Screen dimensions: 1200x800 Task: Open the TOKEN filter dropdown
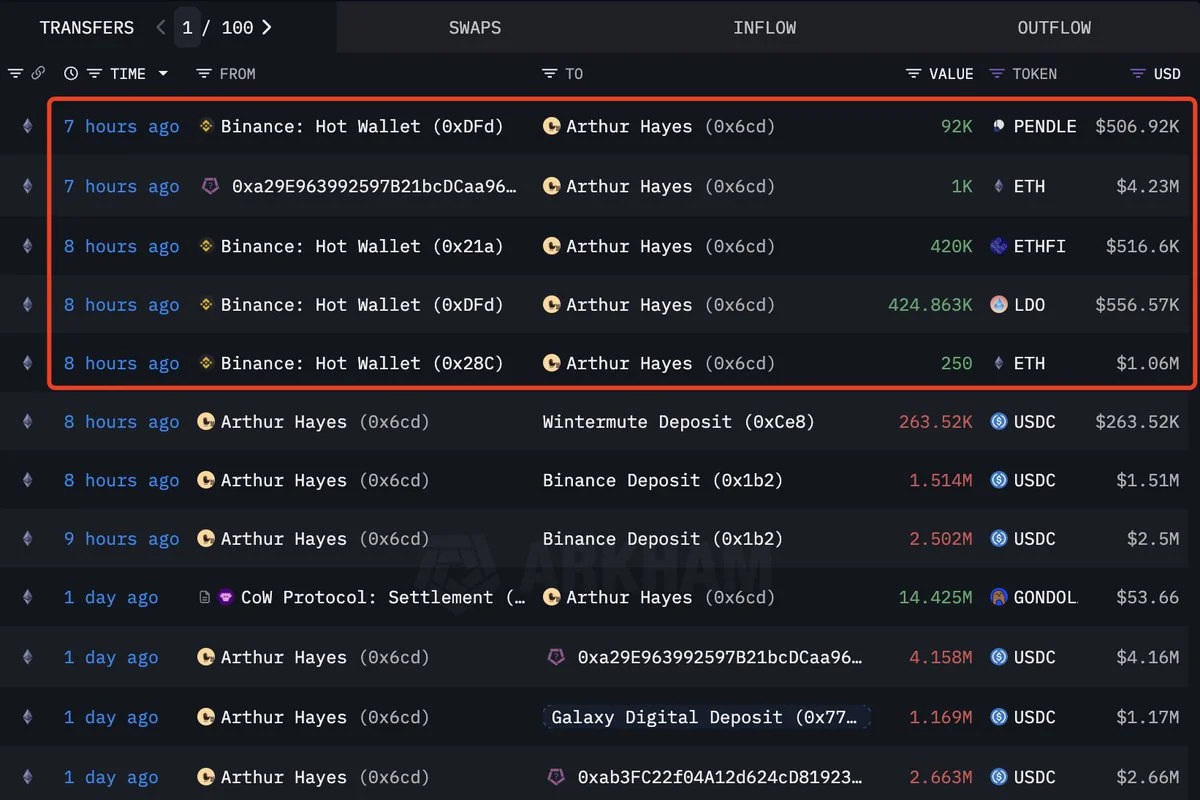(996, 74)
